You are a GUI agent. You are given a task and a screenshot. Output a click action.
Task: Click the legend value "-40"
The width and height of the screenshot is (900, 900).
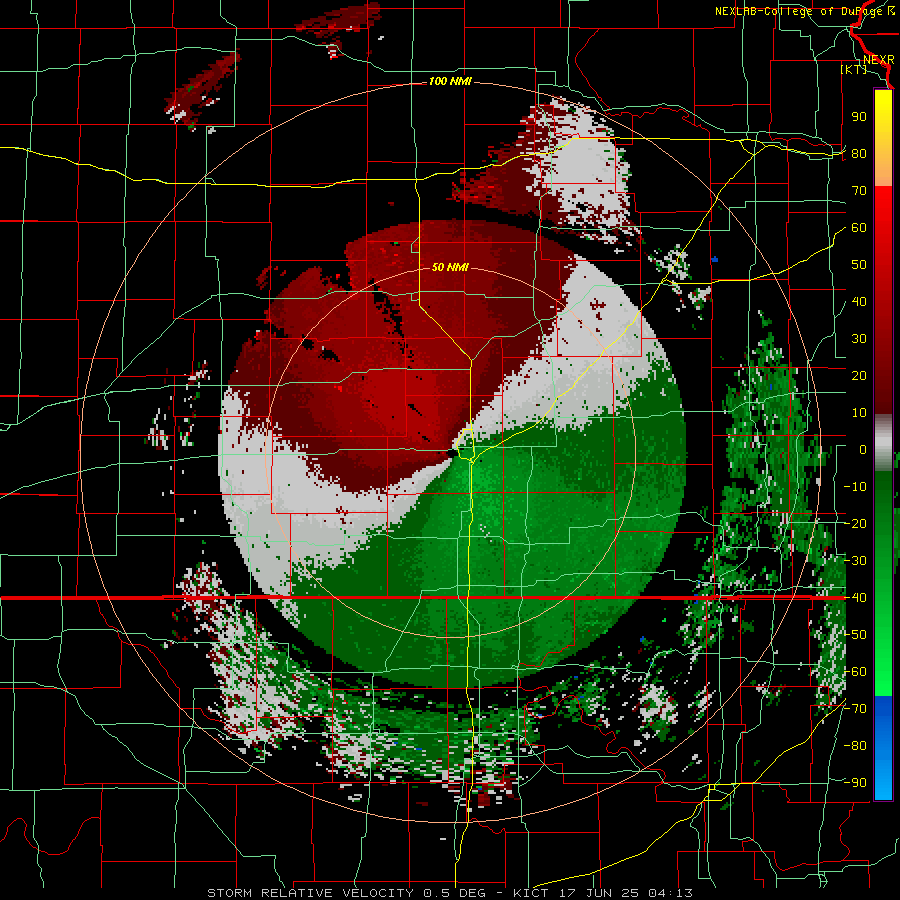click(x=855, y=598)
